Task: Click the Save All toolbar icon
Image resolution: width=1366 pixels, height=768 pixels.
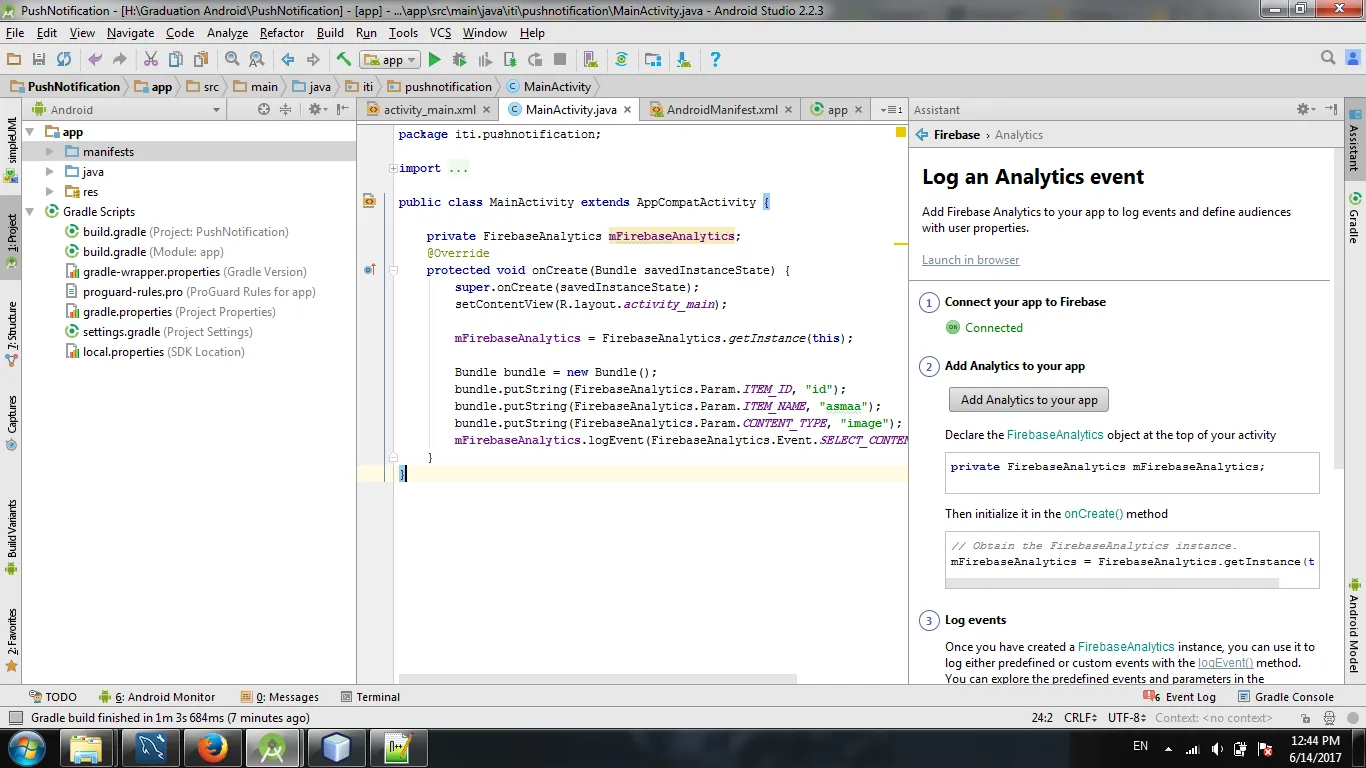Action: 39,60
